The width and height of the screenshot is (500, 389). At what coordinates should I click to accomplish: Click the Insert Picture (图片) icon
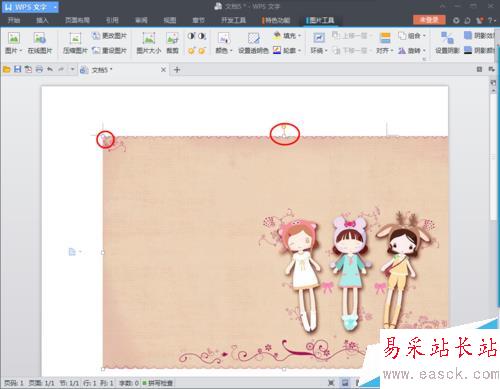point(14,38)
